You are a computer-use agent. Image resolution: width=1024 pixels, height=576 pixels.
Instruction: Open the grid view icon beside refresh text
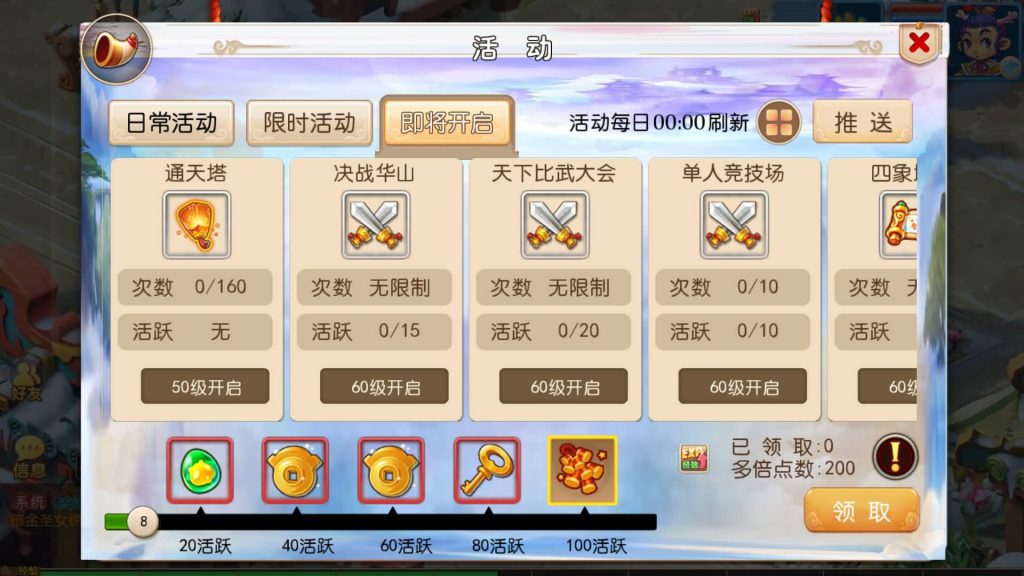(x=779, y=122)
